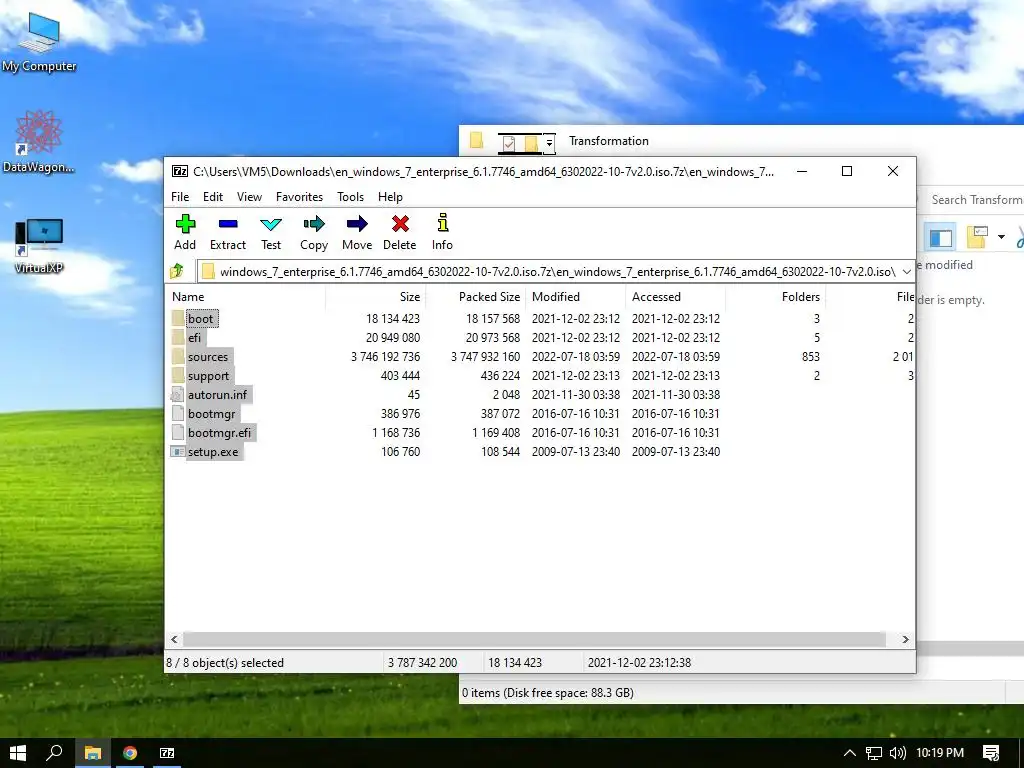Click the Info toolbar icon
The width and height of the screenshot is (1024, 768).
coord(442,223)
